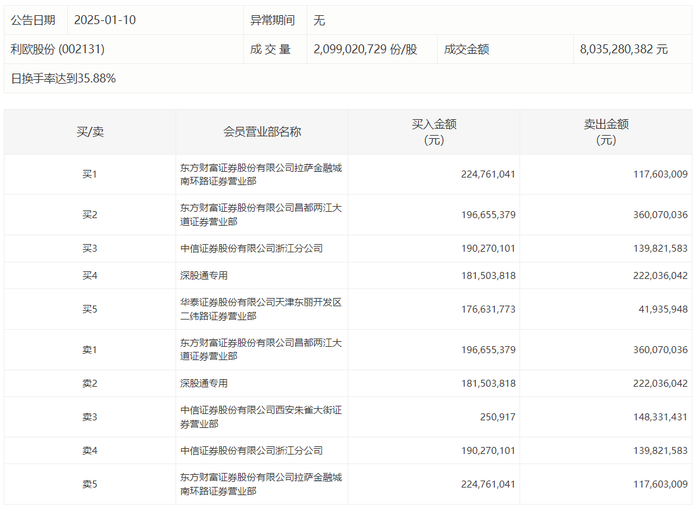Select buy amount 181,503,818 in 卖2 row

pos(488,383)
